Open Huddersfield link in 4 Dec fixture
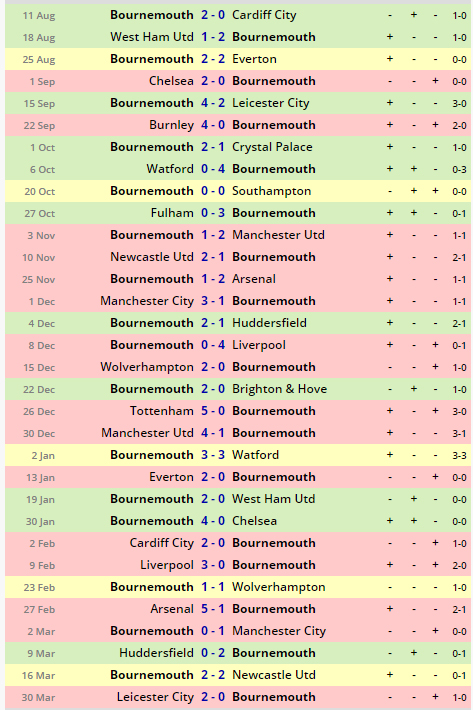 [x=269, y=323]
